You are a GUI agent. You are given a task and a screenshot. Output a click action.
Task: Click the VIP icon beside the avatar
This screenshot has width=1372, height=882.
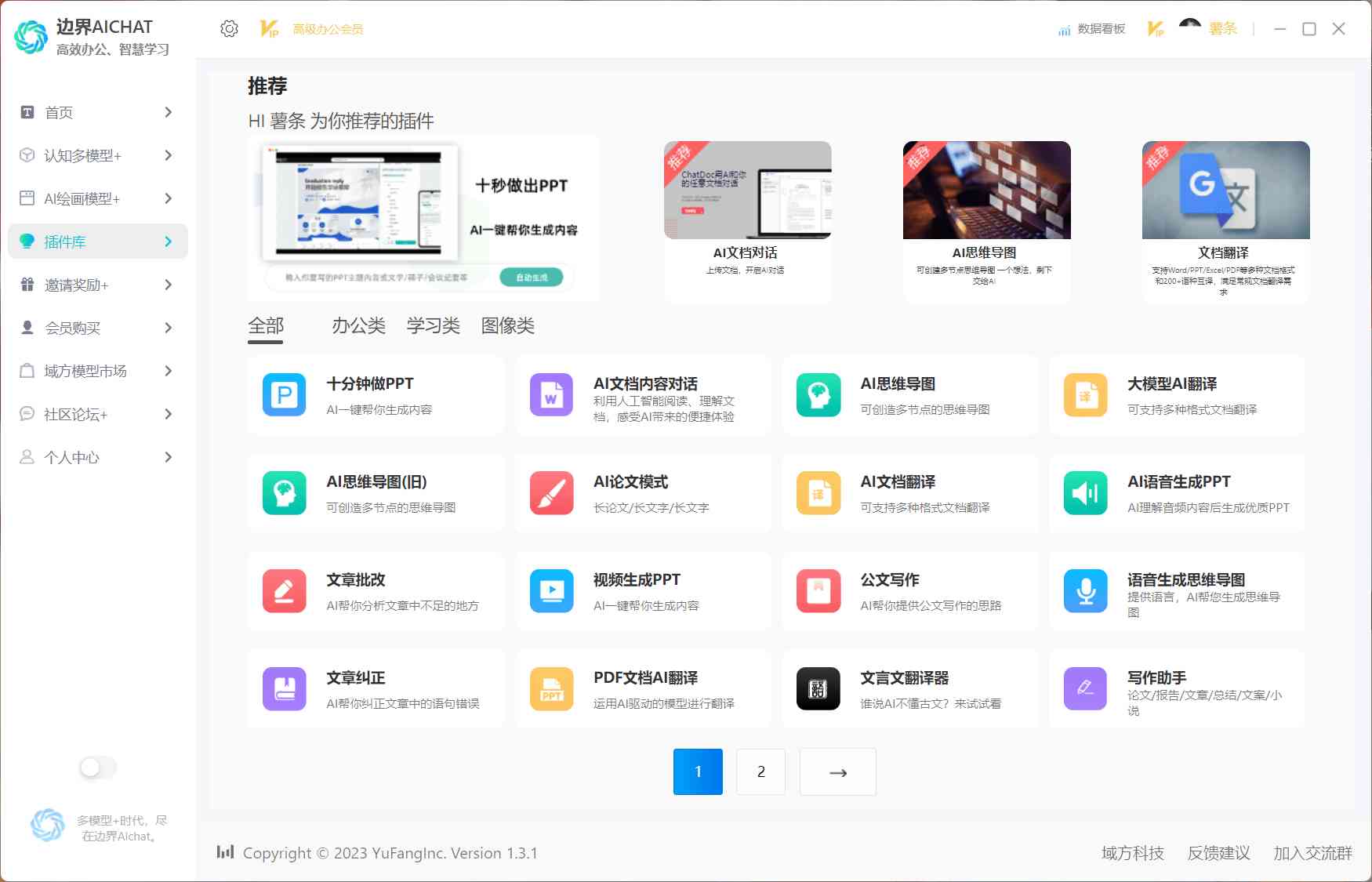1156,29
